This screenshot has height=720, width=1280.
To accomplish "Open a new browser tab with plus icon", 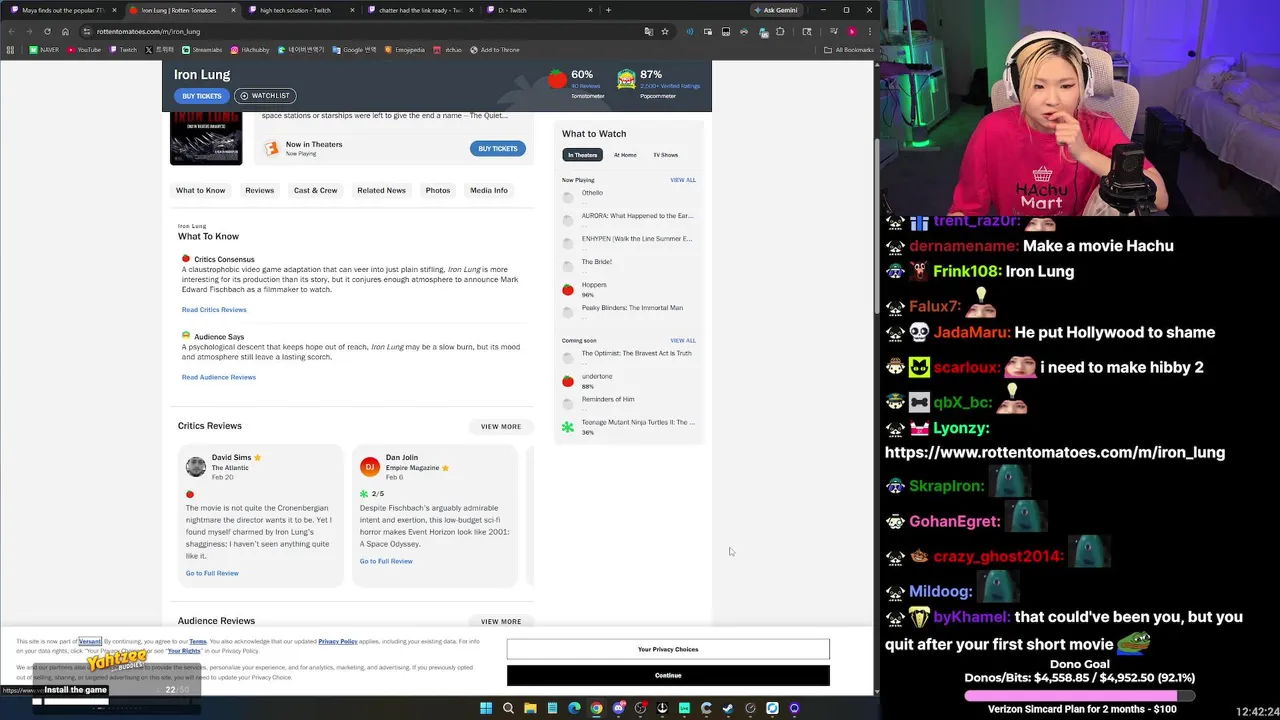I will (608, 10).
